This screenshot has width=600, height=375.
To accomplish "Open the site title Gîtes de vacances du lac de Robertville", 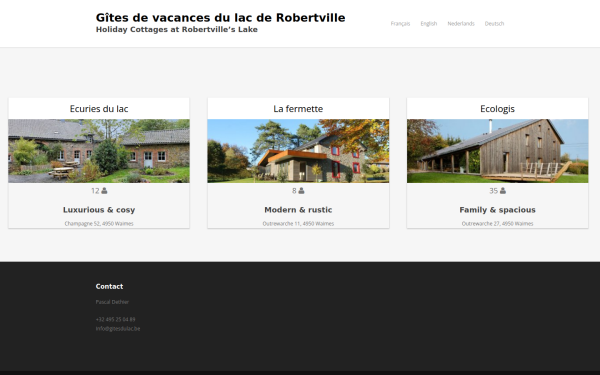I will [x=220, y=18].
